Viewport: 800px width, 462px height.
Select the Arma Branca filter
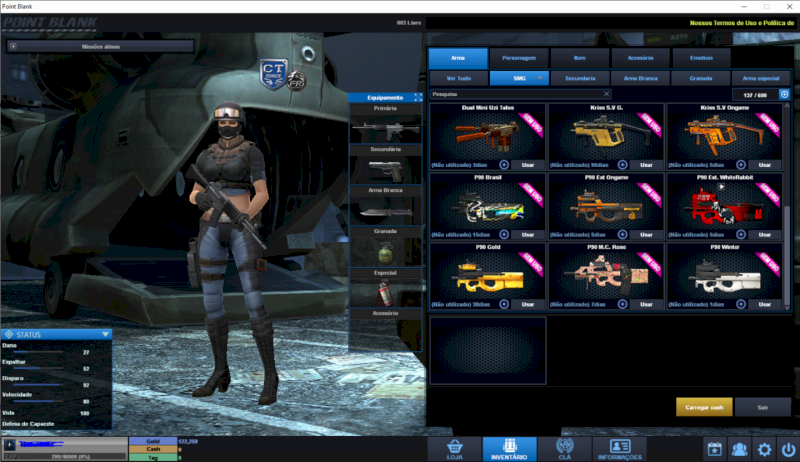click(640, 78)
